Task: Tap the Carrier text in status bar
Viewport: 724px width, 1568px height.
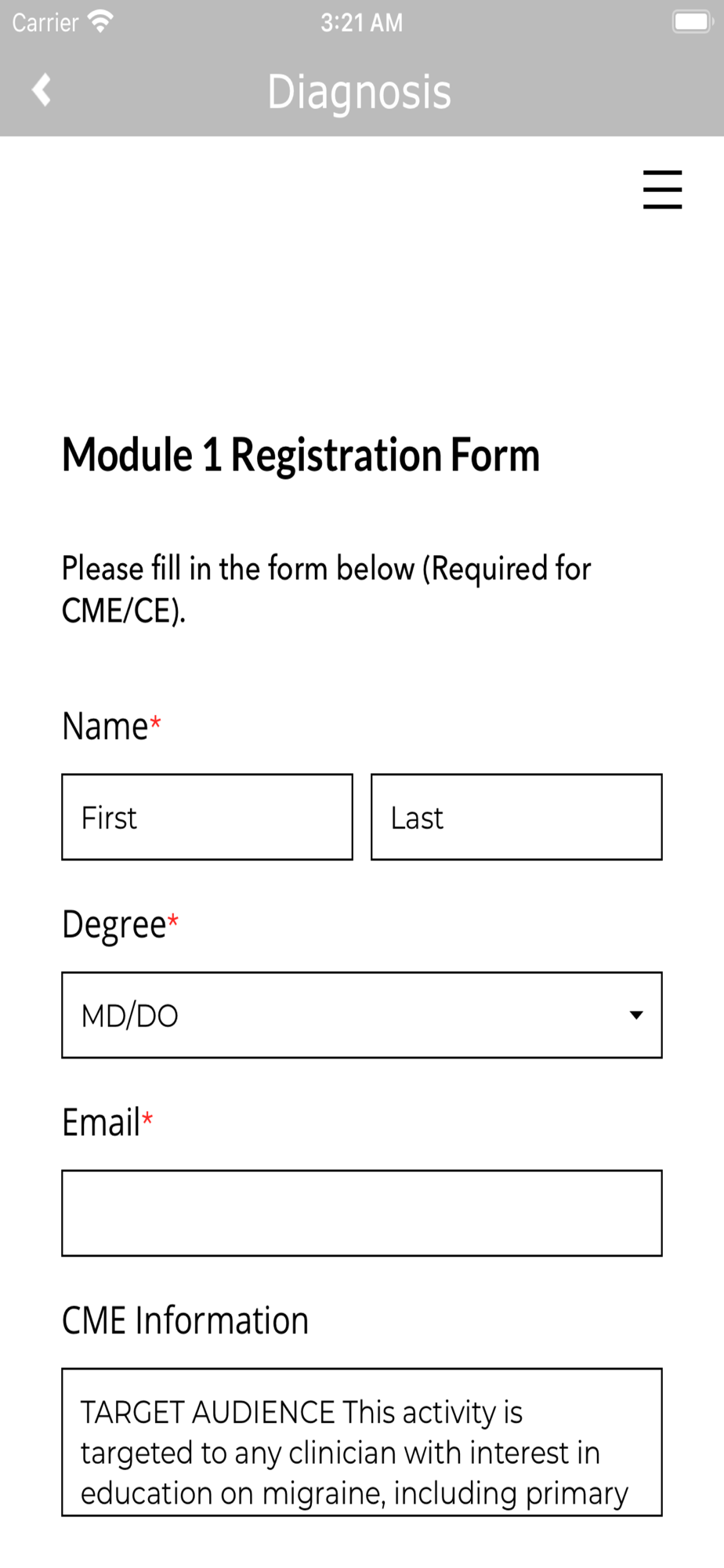Action: pyautogui.click(x=45, y=23)
